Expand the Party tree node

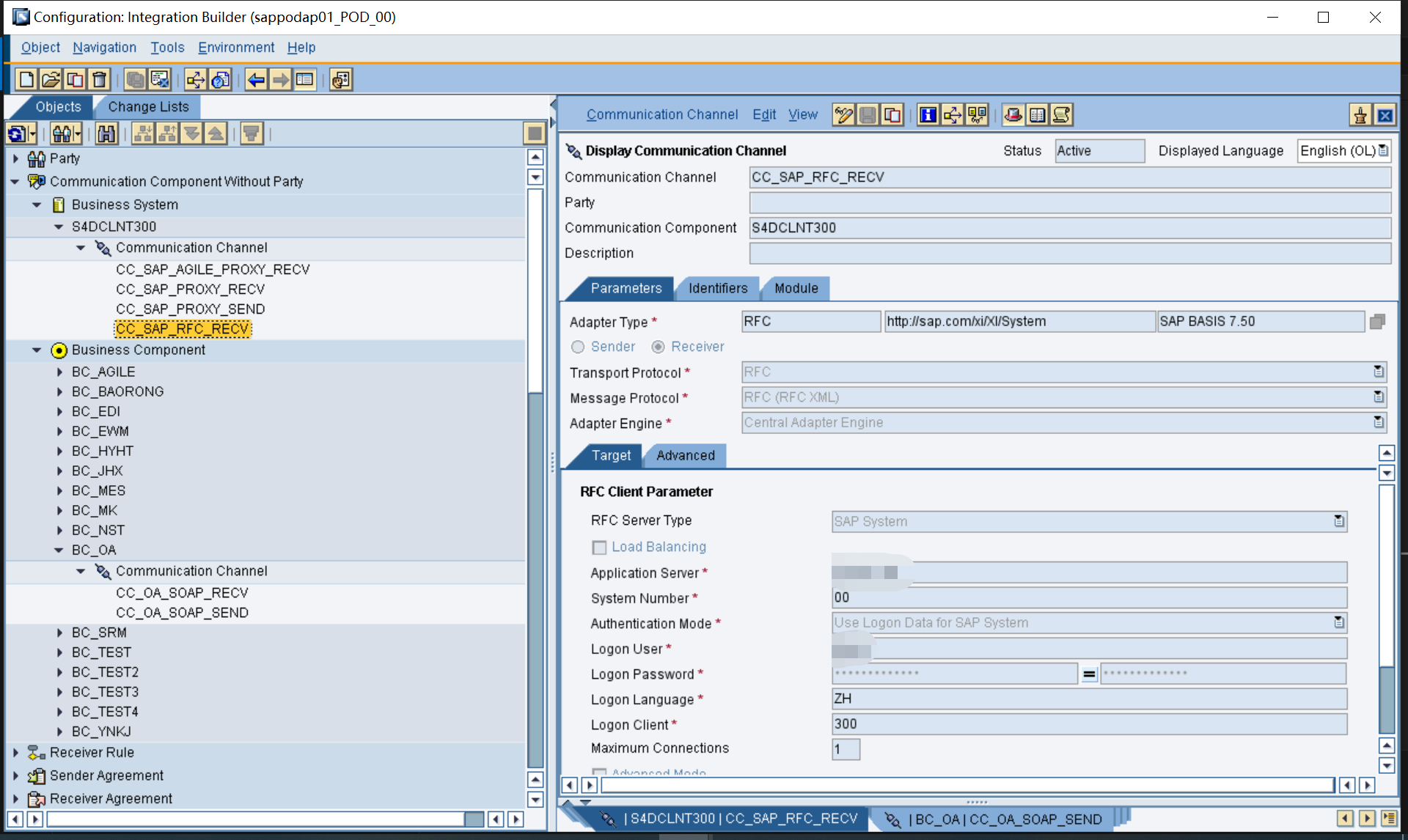click(x=15, y=158)
